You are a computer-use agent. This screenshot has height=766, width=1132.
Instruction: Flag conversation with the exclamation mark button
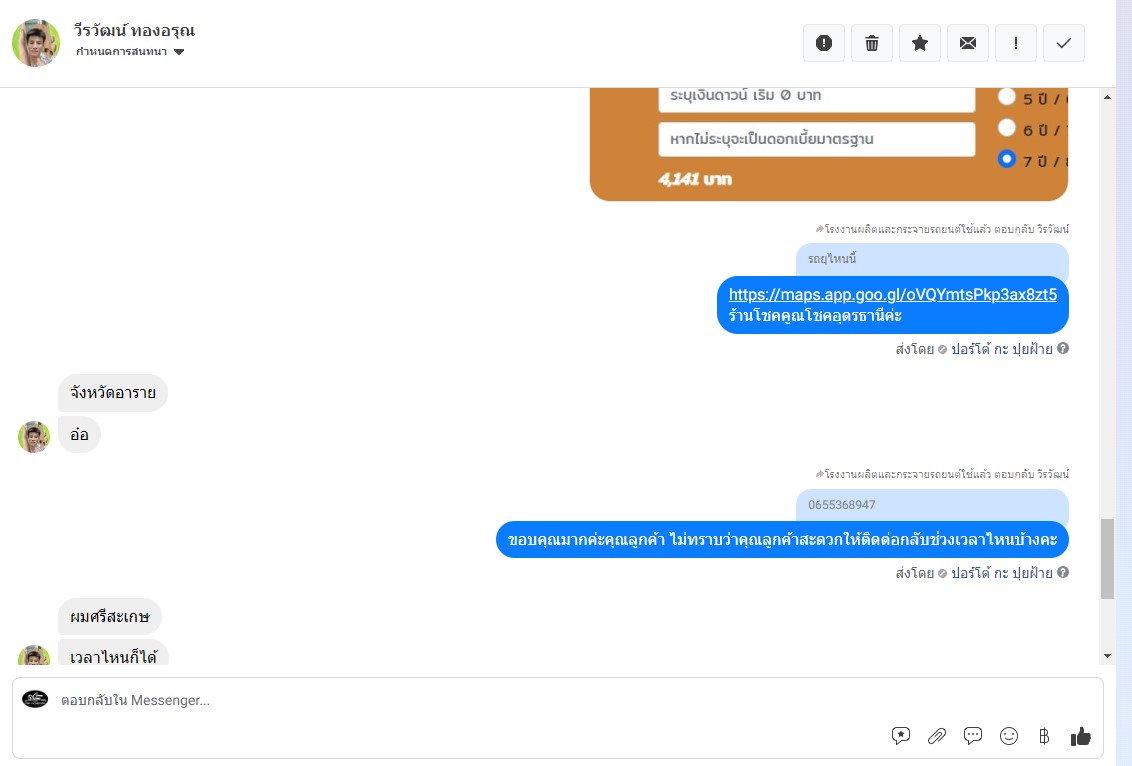[x=1016, y=43]
